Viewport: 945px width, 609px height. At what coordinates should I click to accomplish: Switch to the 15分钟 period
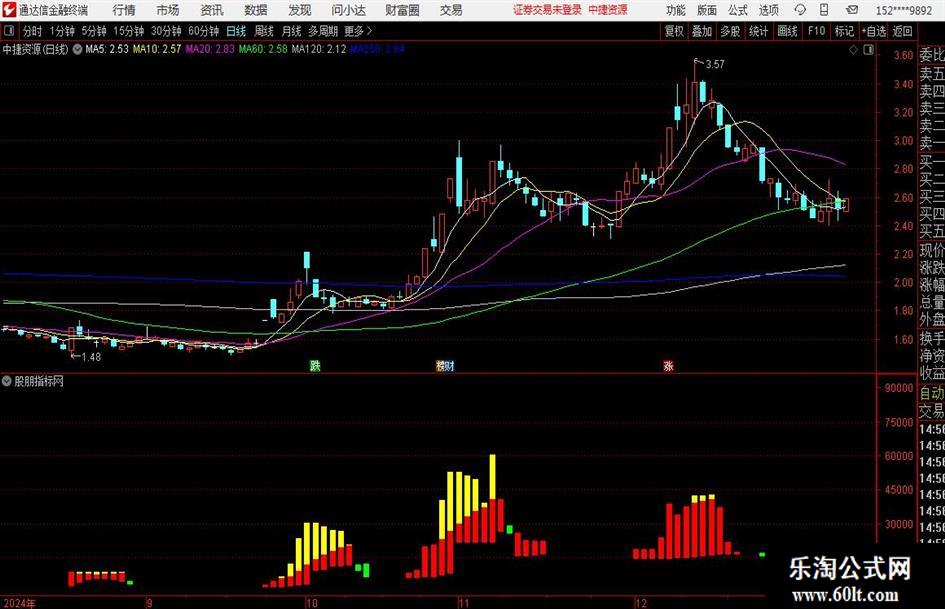pos(128,31)
